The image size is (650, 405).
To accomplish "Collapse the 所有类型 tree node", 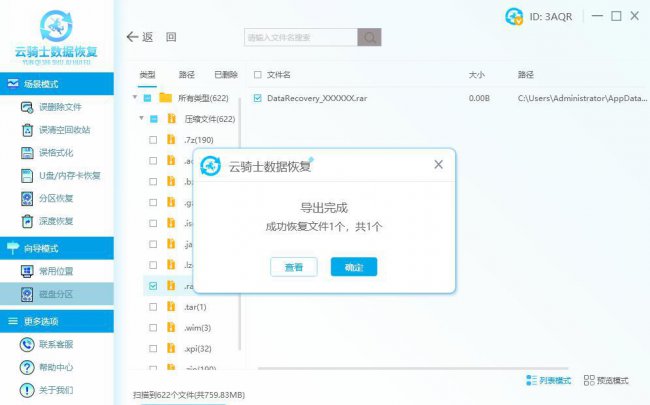I will click(x=135, y=97).
